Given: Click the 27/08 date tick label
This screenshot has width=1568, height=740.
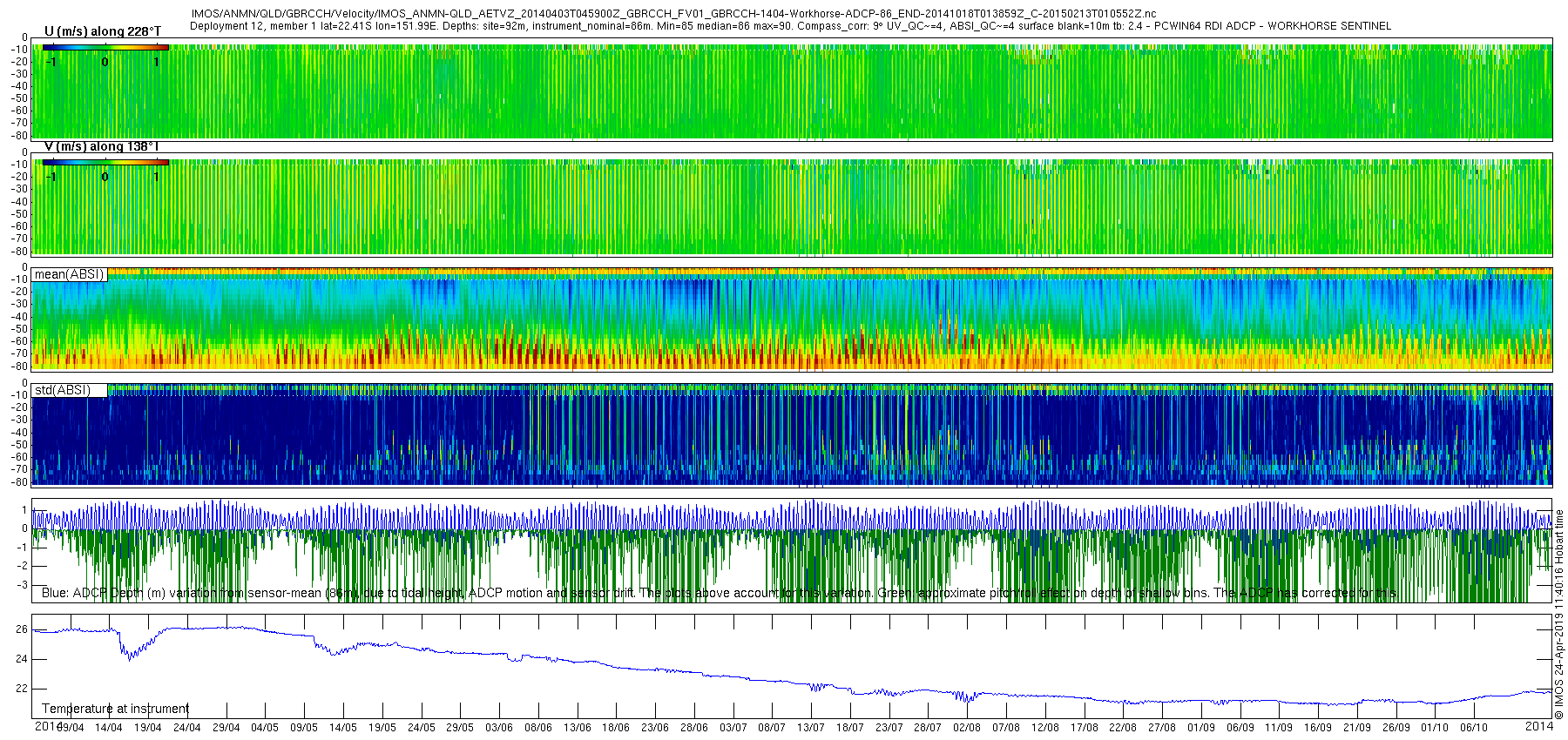Looking at the screenshot, I should coord(1162,728).
